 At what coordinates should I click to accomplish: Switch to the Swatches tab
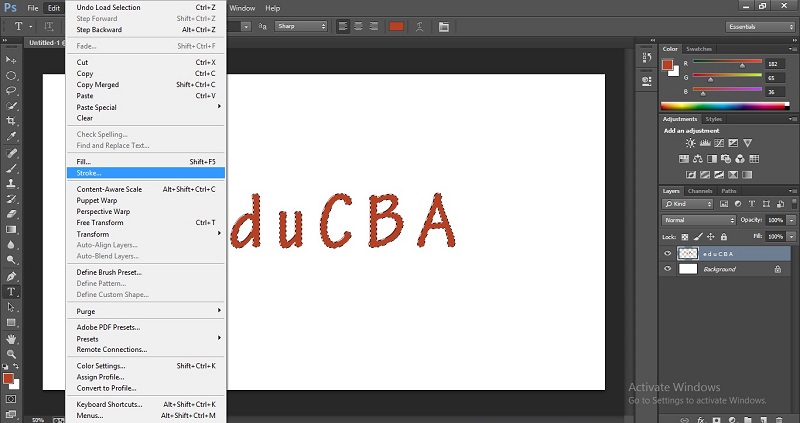699,49
